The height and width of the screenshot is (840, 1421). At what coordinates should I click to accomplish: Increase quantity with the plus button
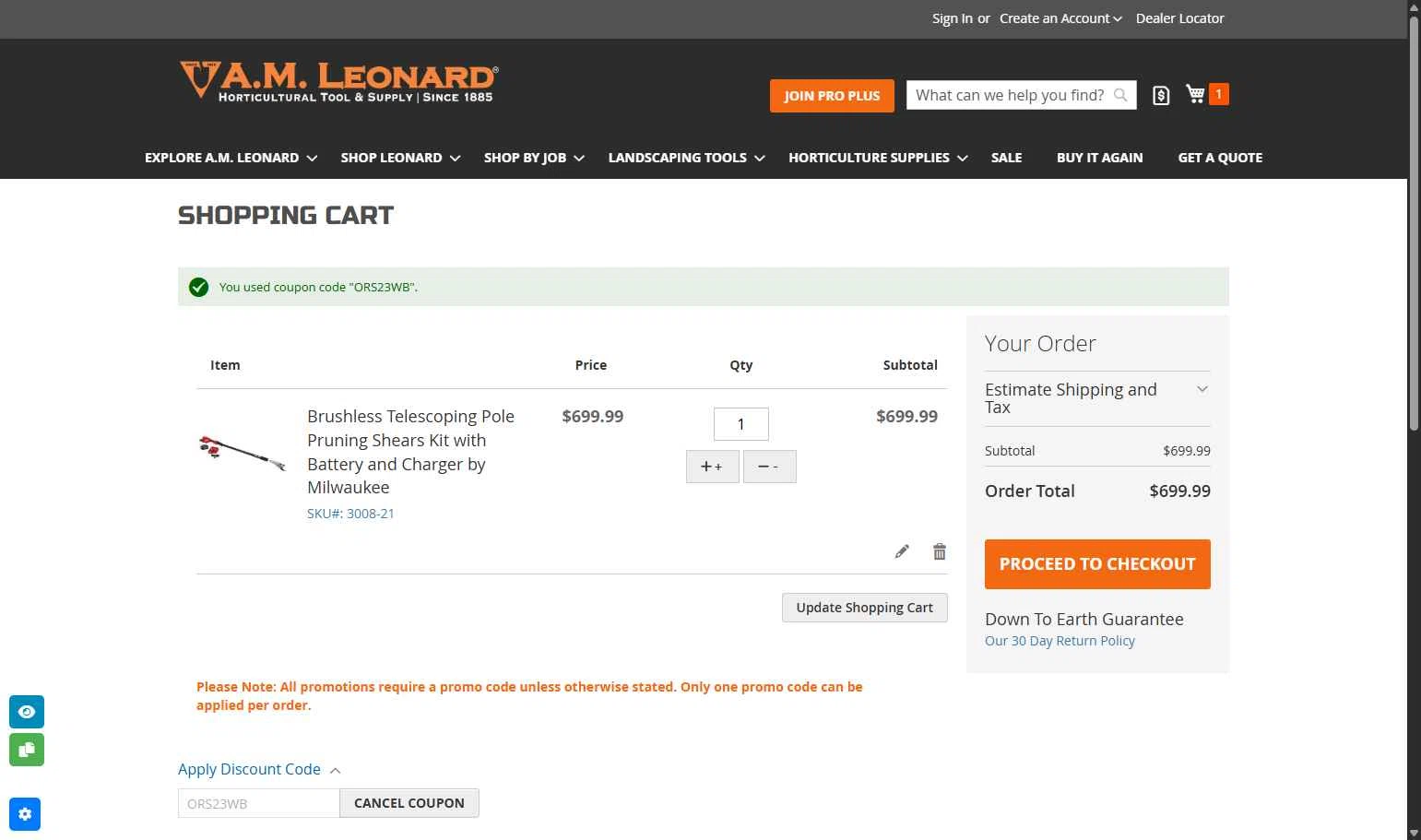pos(712,467)
